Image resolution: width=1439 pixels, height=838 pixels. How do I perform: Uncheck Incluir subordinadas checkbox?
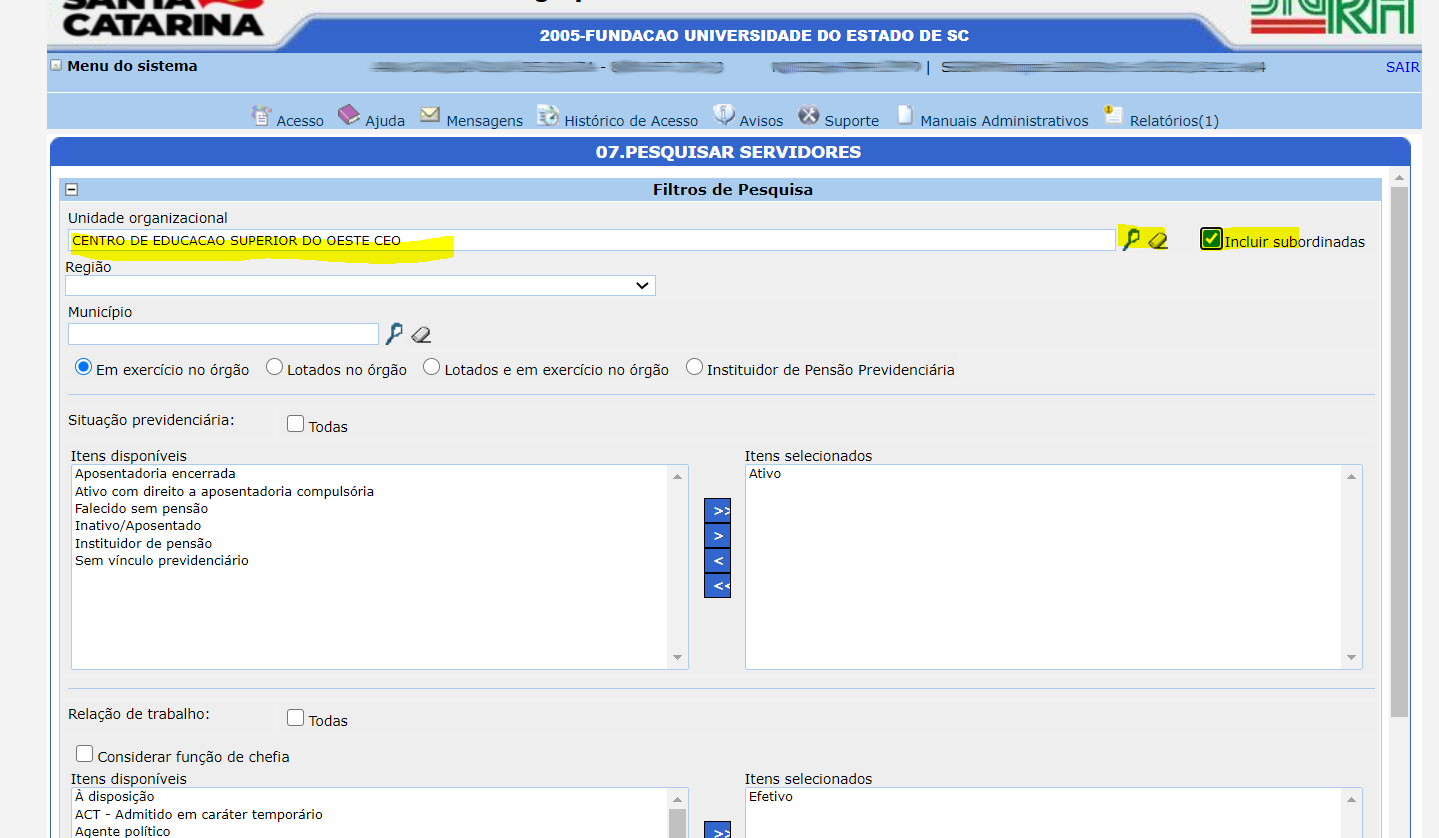1211,239
